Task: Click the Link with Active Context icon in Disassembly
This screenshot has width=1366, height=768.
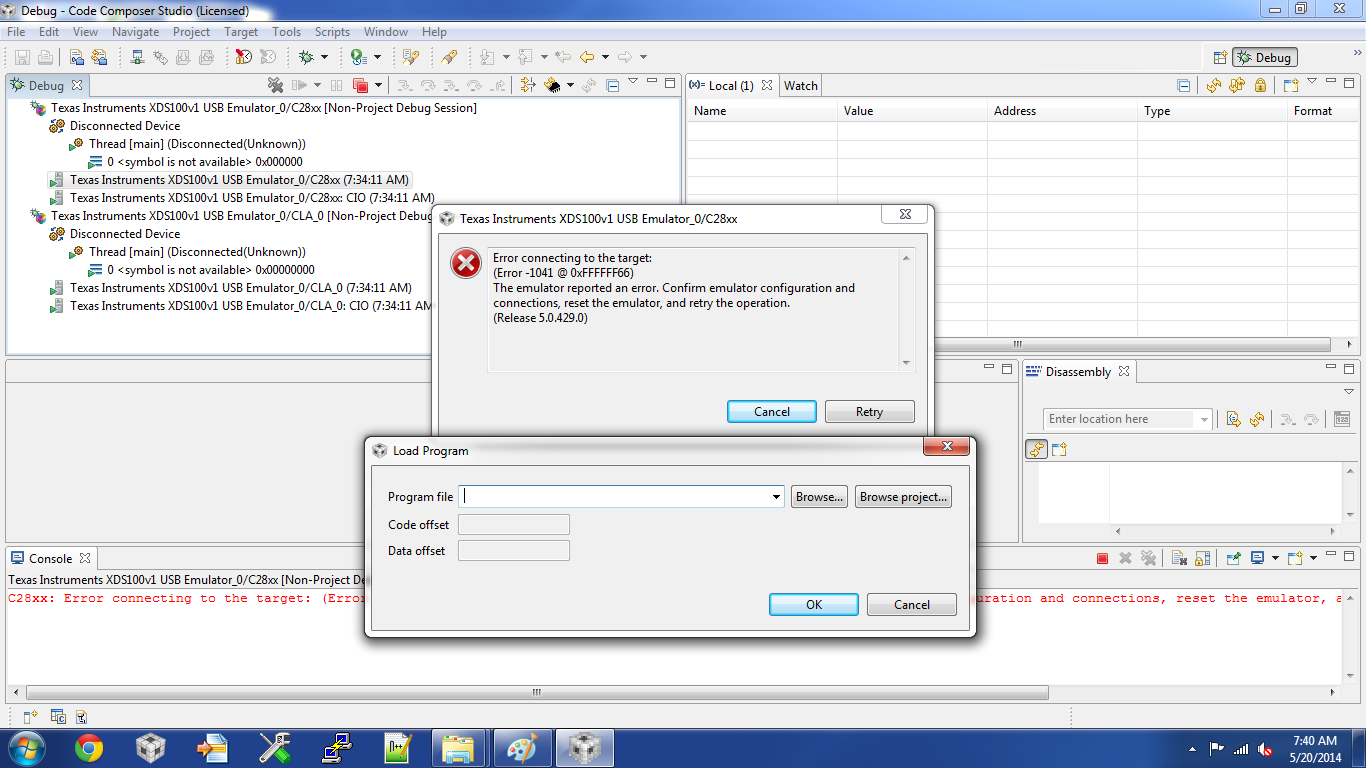Action: click(x=1037, y=449)
